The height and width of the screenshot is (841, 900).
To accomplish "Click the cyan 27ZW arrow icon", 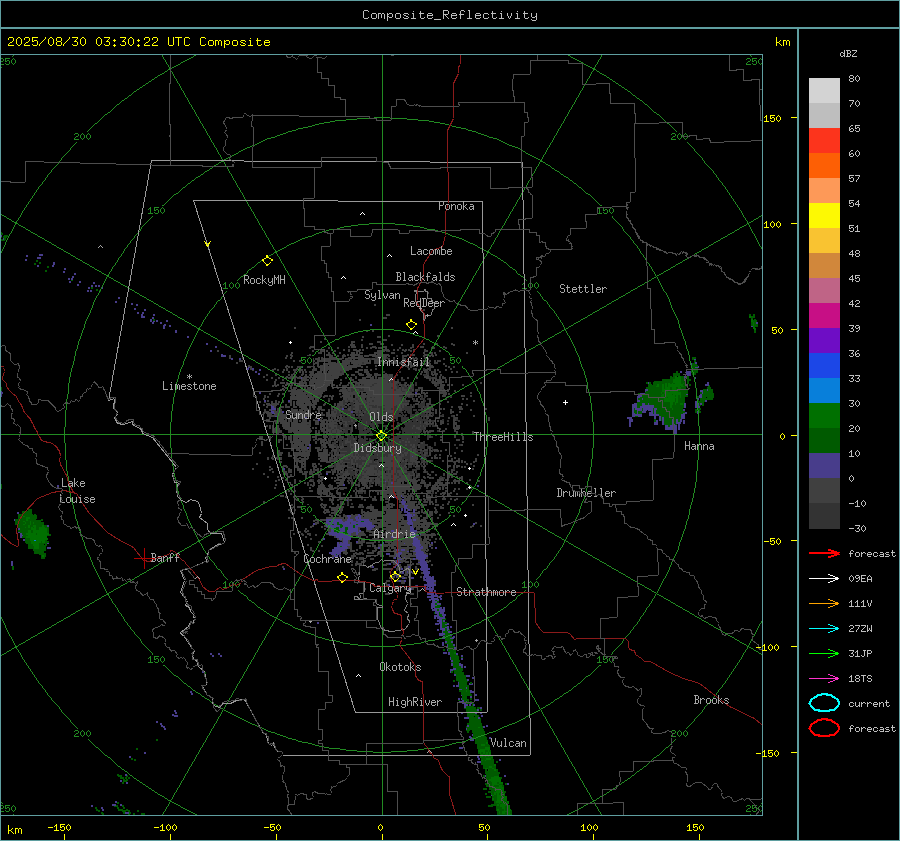I will [x=824, y=629].
